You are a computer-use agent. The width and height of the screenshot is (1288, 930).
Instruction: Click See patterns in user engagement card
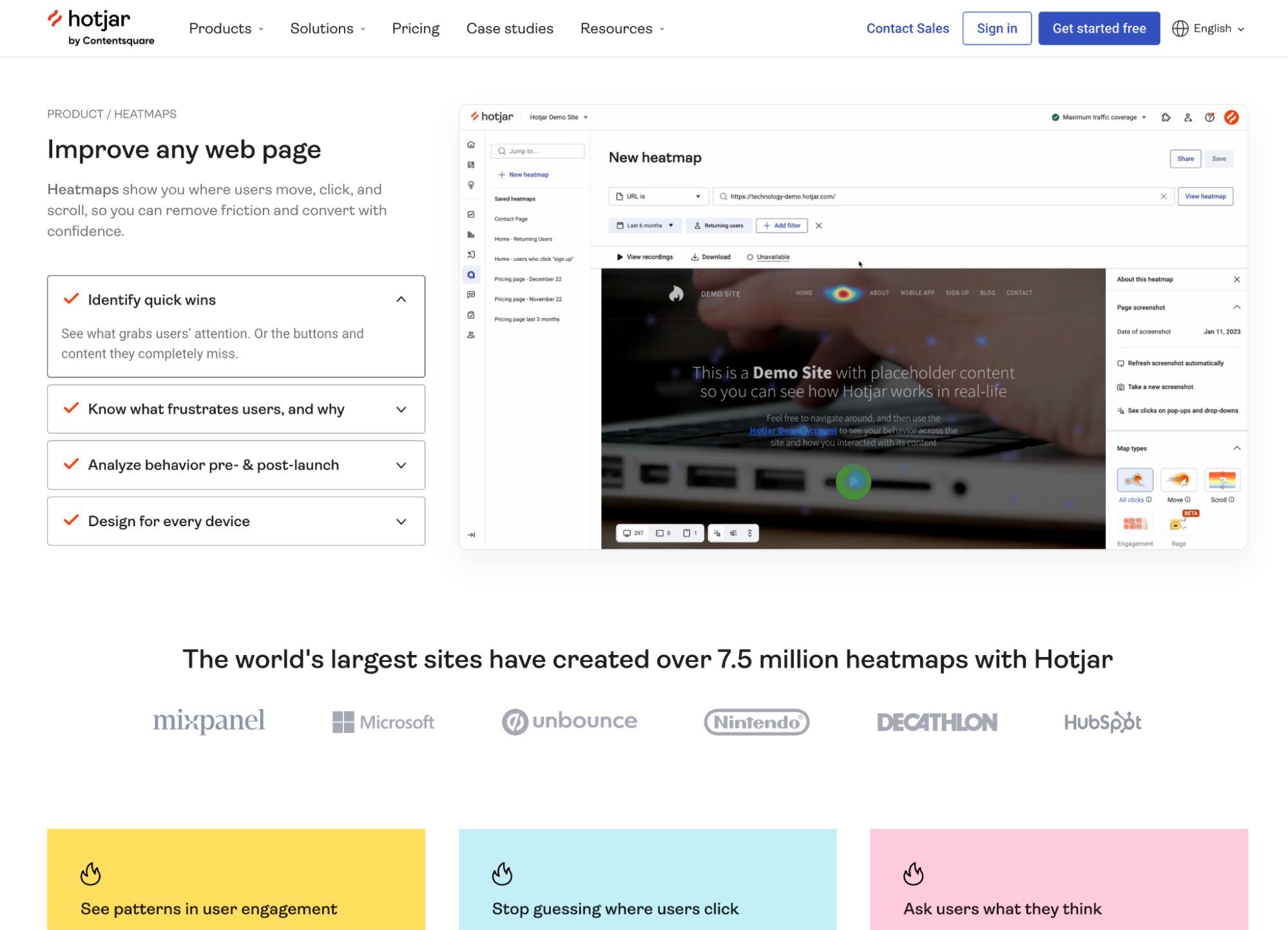[x=236, y=880]
